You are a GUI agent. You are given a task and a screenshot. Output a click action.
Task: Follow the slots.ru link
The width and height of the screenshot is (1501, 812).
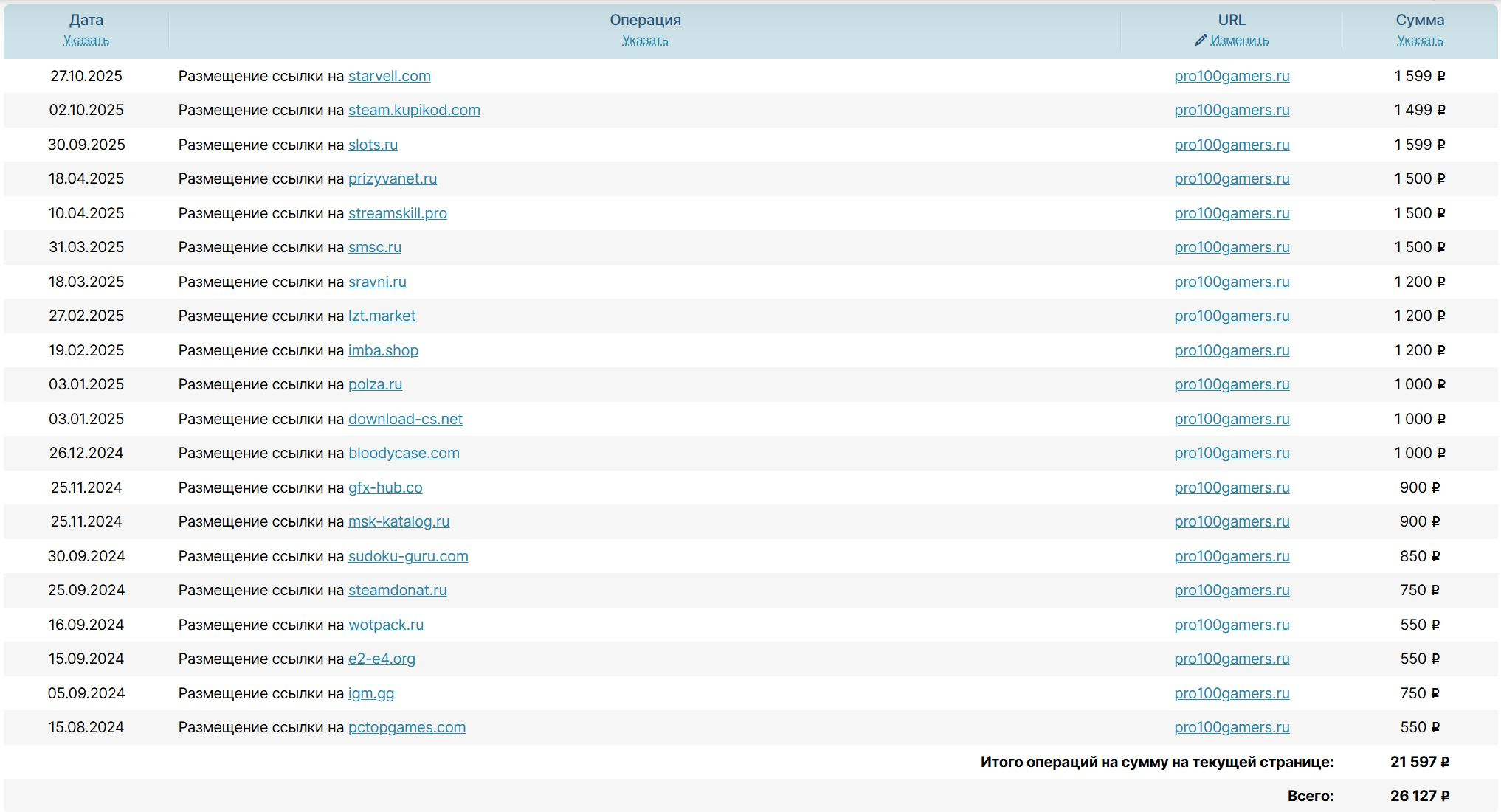pos(373,145)
